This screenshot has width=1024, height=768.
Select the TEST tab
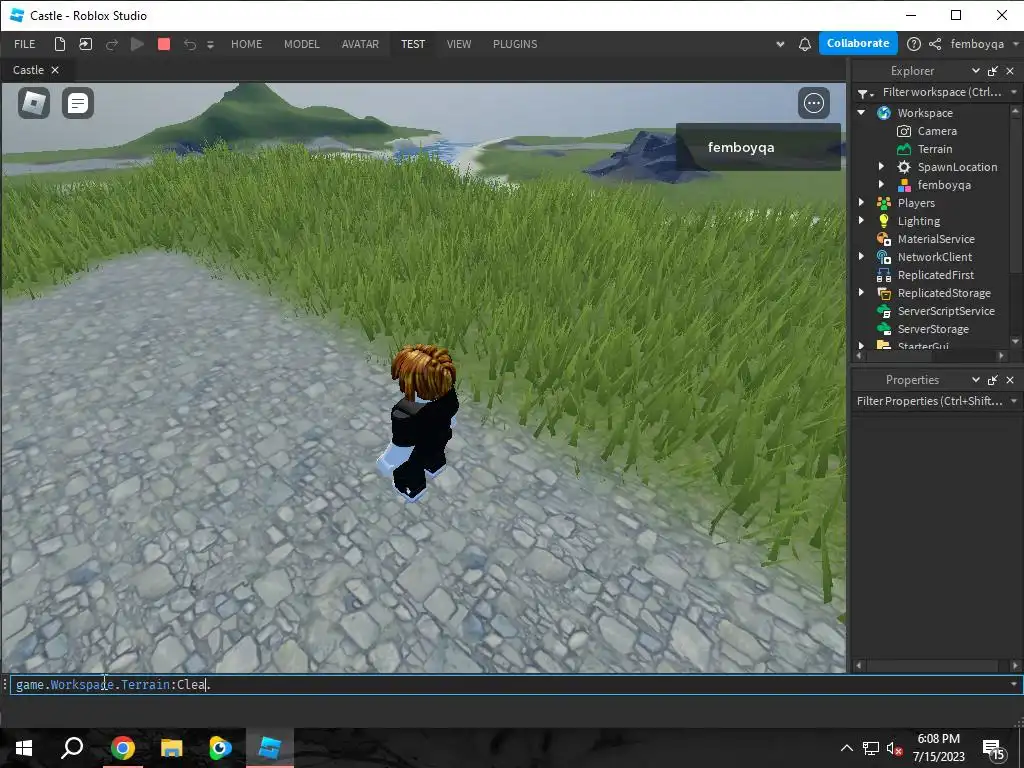pos(413,44)
